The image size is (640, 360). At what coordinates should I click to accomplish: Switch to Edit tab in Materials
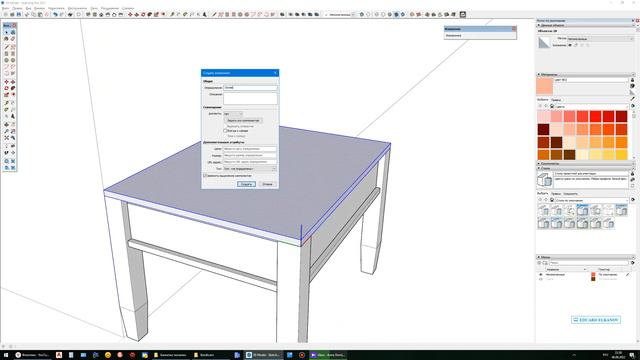pyautogui.click(x=556, y=100)
